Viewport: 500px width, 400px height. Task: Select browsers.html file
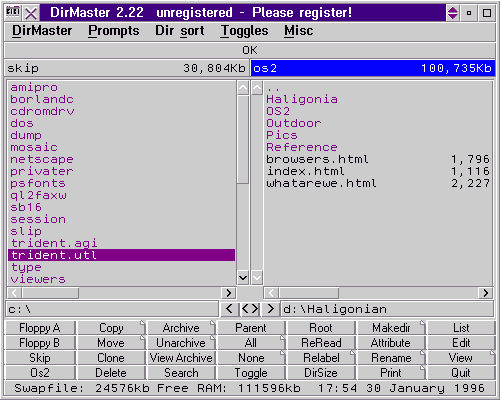(x=378, y=159)
